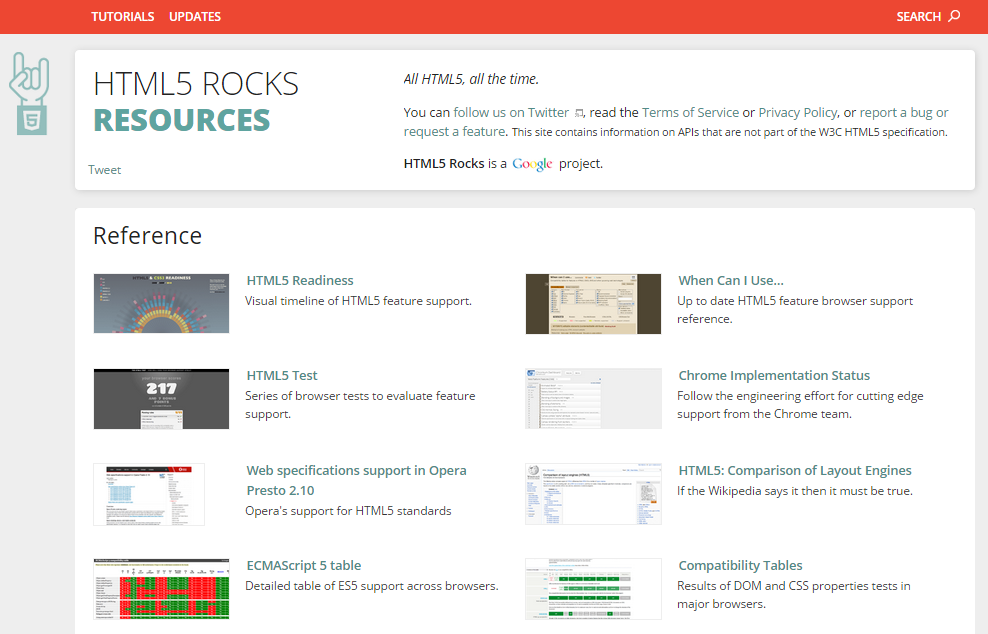
Task: Click the HTML5 Readiness thumbnail
Action: pyautogui.click(x=161, y=303)
